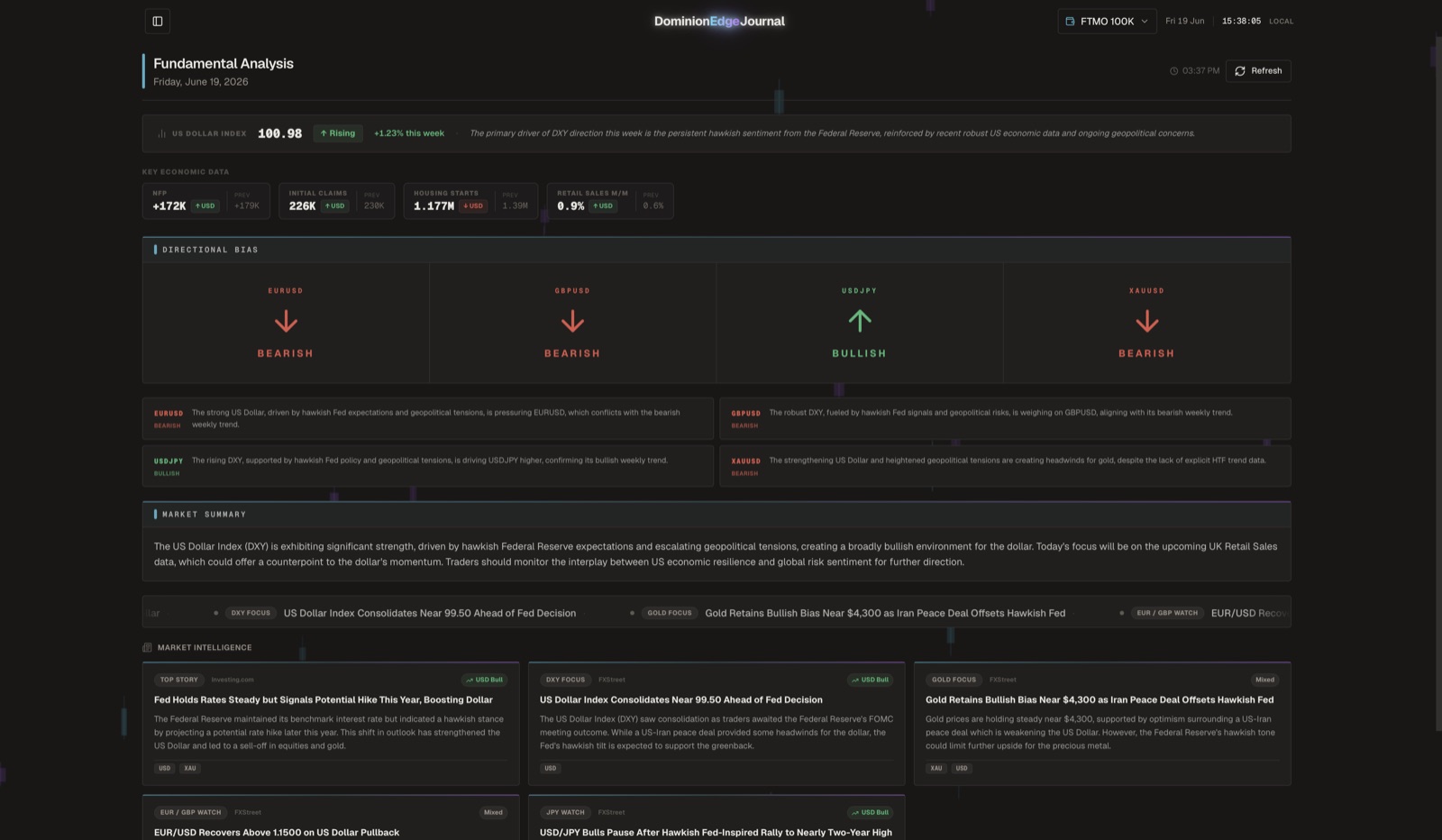
Task: Click the GOLD FOCUS ticker tag
Action: pyautogui.click(x=670, y=613)
